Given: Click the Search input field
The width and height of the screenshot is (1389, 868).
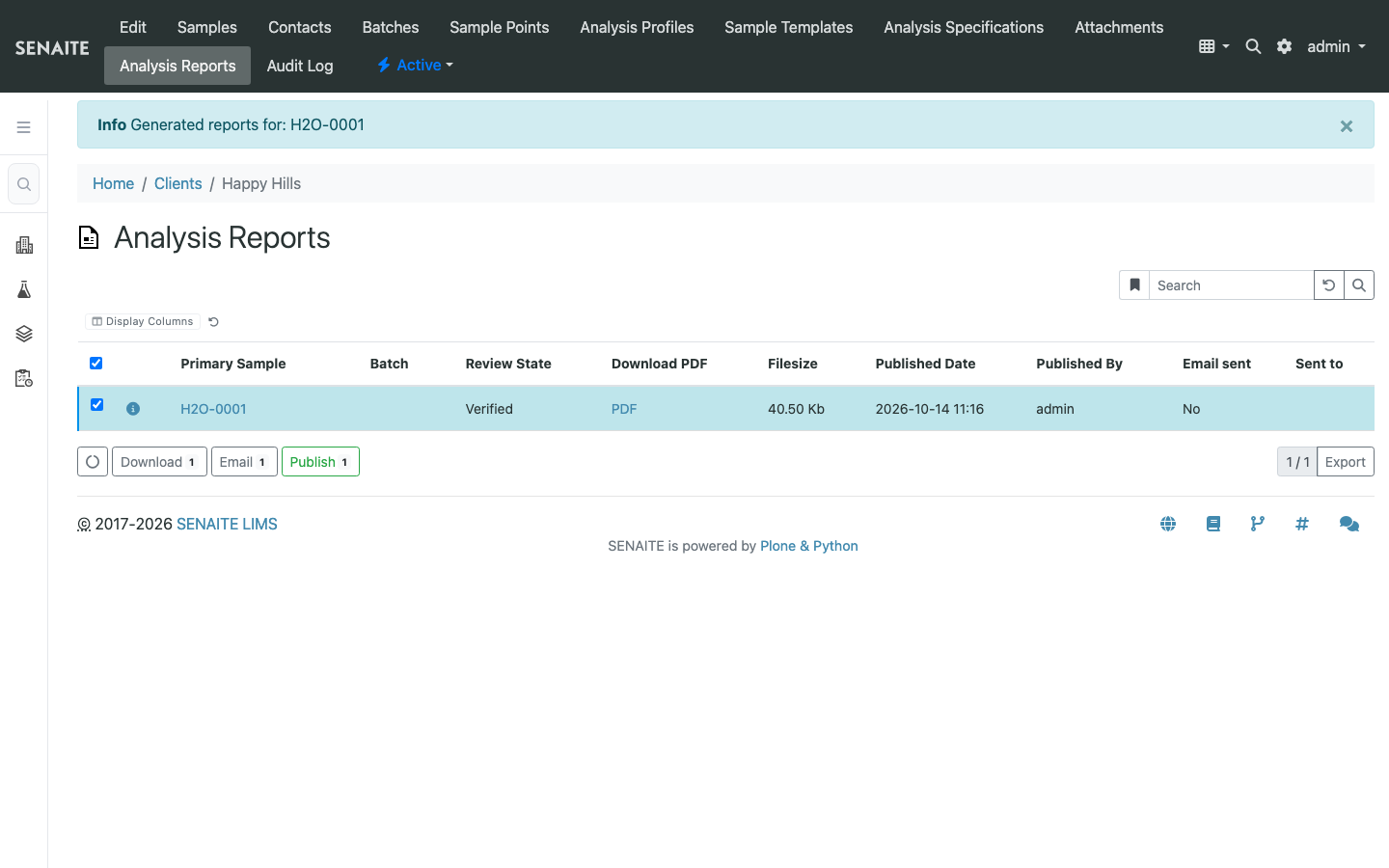Looking at the screenshot, I should click(x=1231, y=285).
